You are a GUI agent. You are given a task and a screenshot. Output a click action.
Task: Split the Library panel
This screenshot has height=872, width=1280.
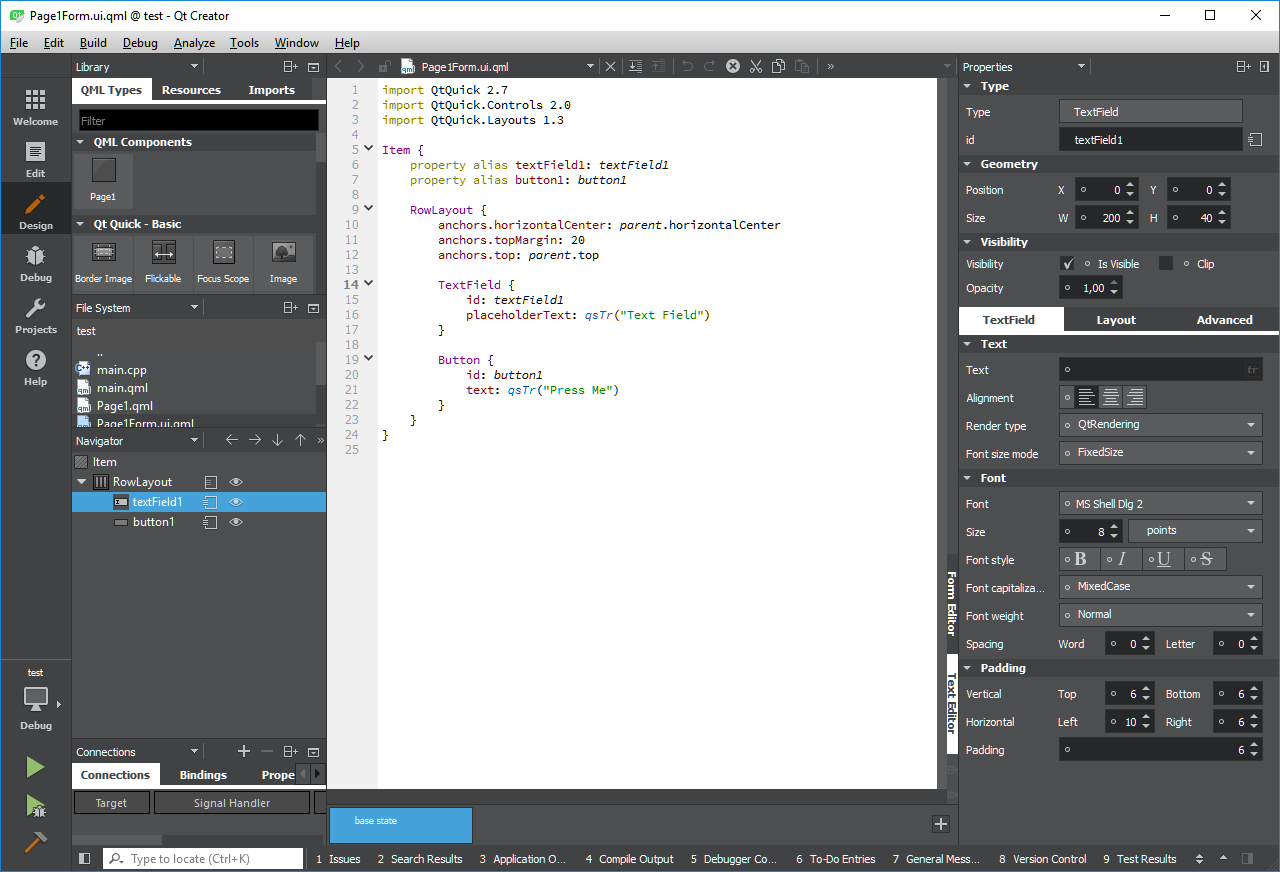(x=290, y=67)
